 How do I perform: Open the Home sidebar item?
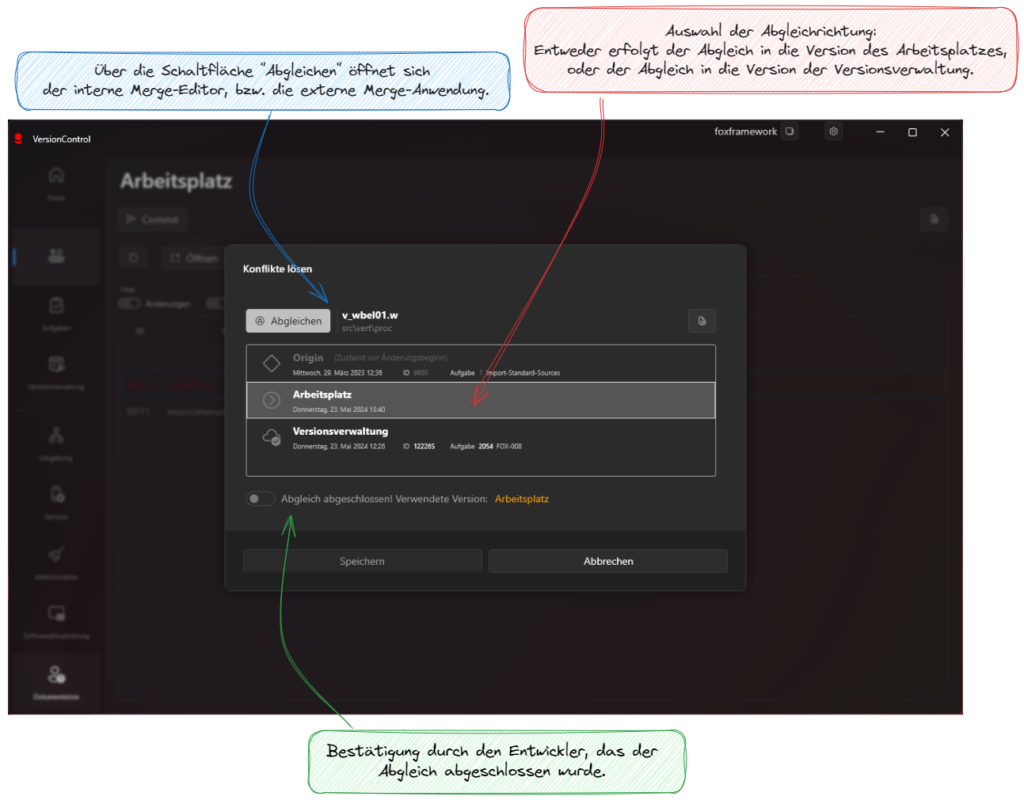(56, 182)
